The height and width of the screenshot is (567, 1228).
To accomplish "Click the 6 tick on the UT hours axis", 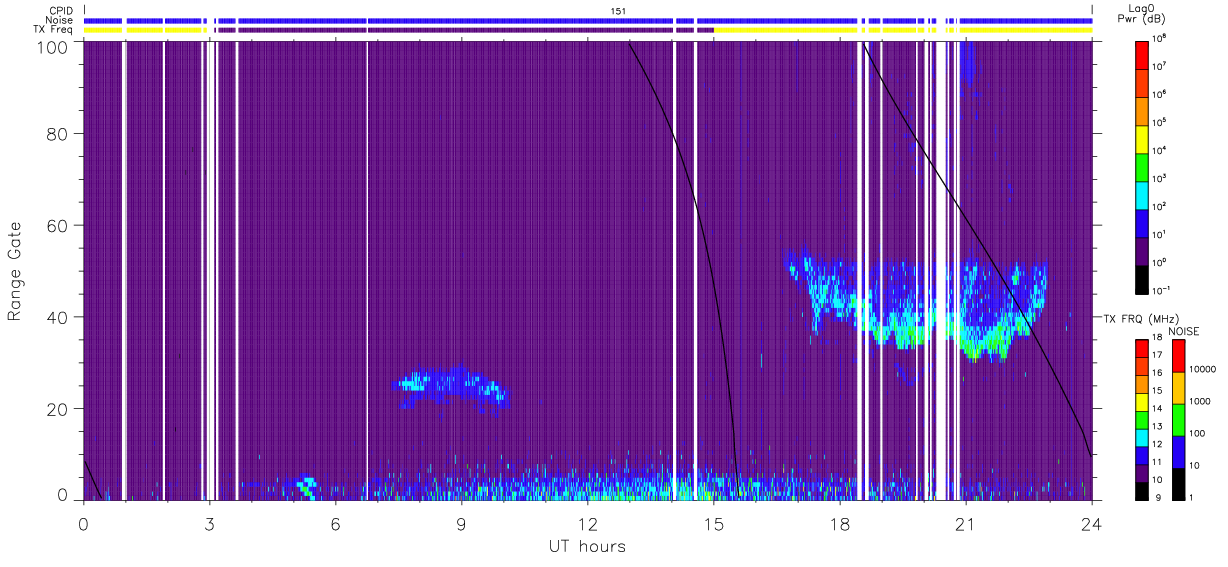I will pyautogui.click(x=336, y=523).
